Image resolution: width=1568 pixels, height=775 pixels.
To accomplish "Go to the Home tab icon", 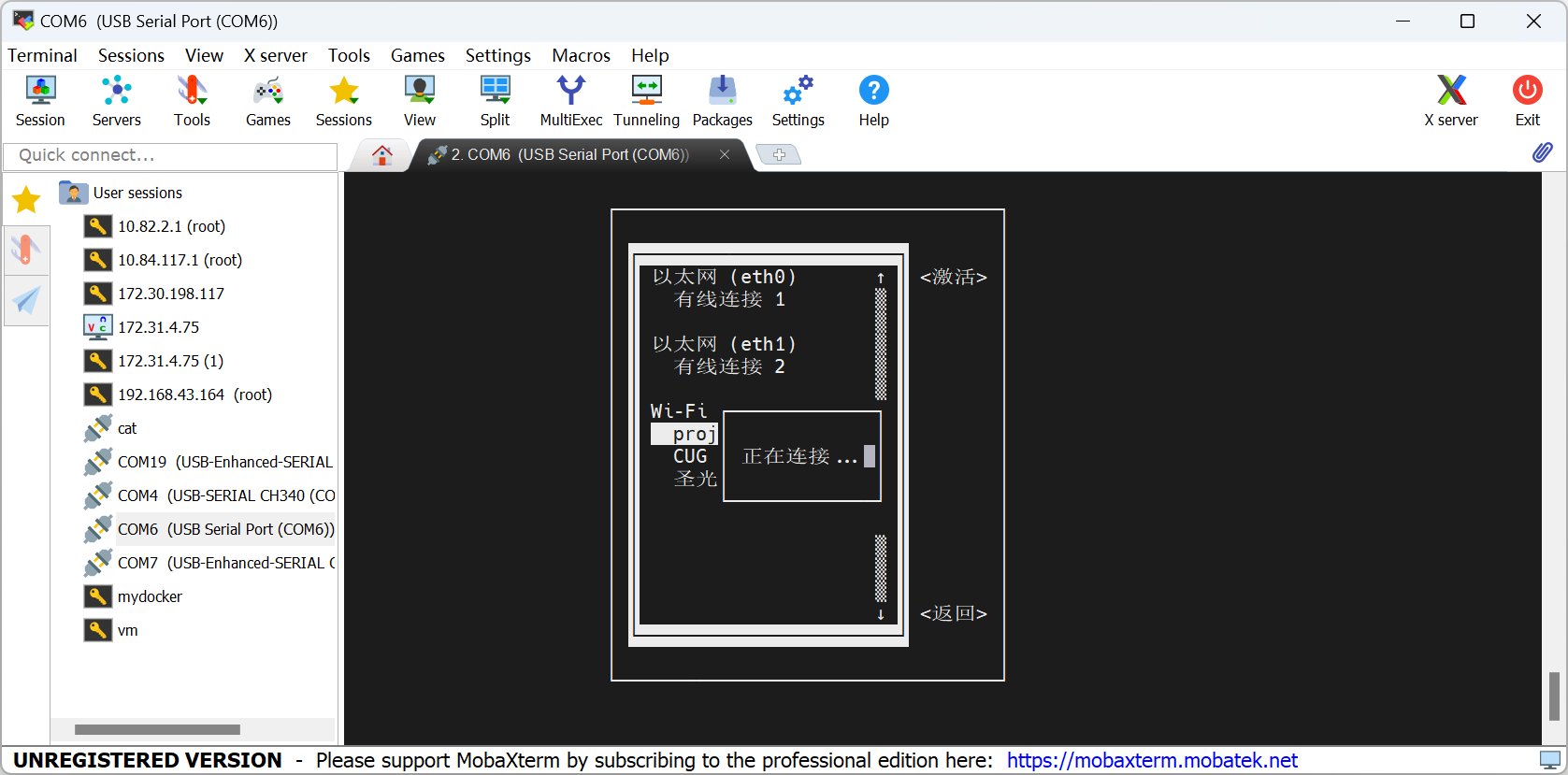I will point(381,155).
